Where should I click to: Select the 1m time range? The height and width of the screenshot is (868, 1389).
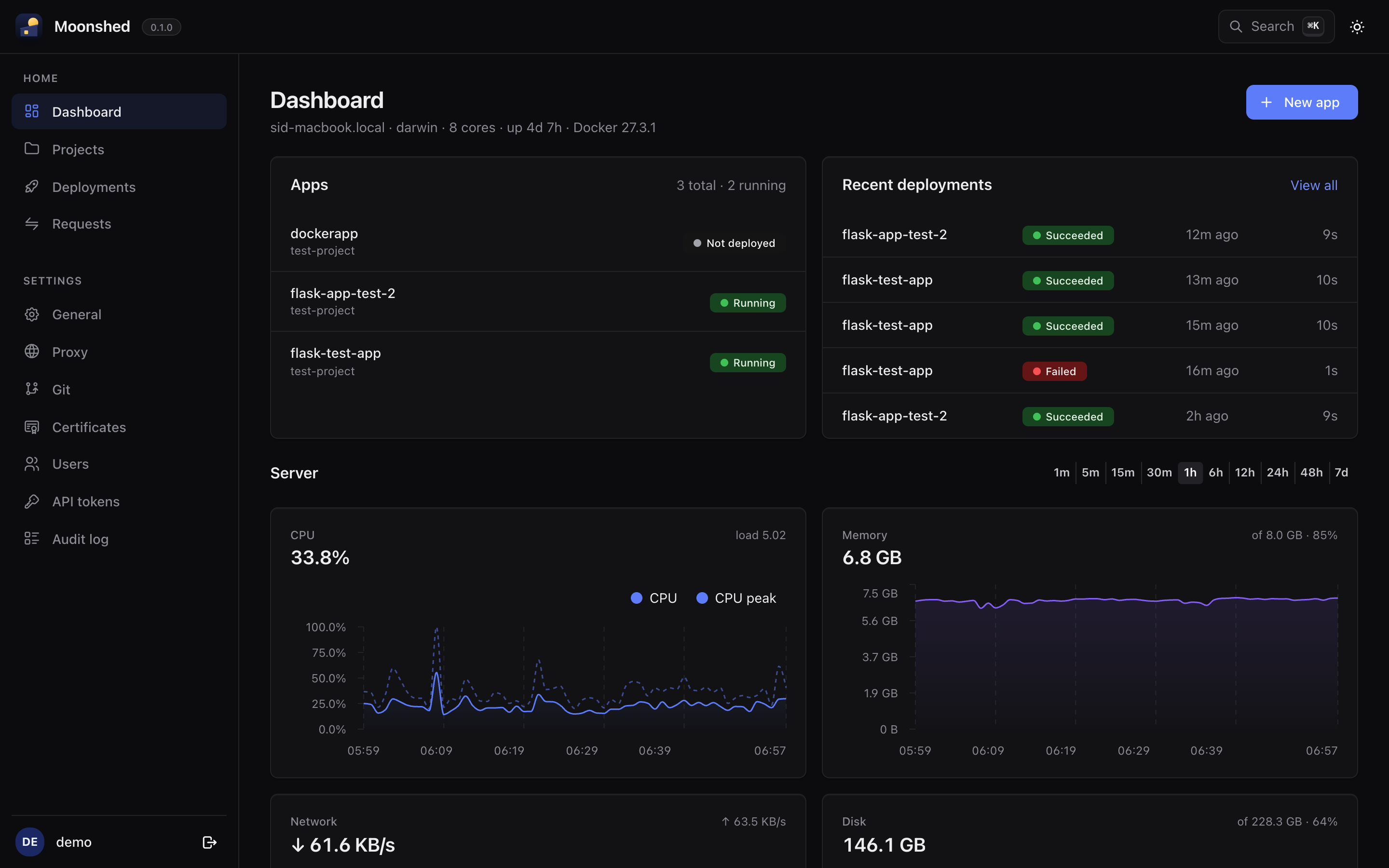pyautogui.click(x=1061, y=473)
